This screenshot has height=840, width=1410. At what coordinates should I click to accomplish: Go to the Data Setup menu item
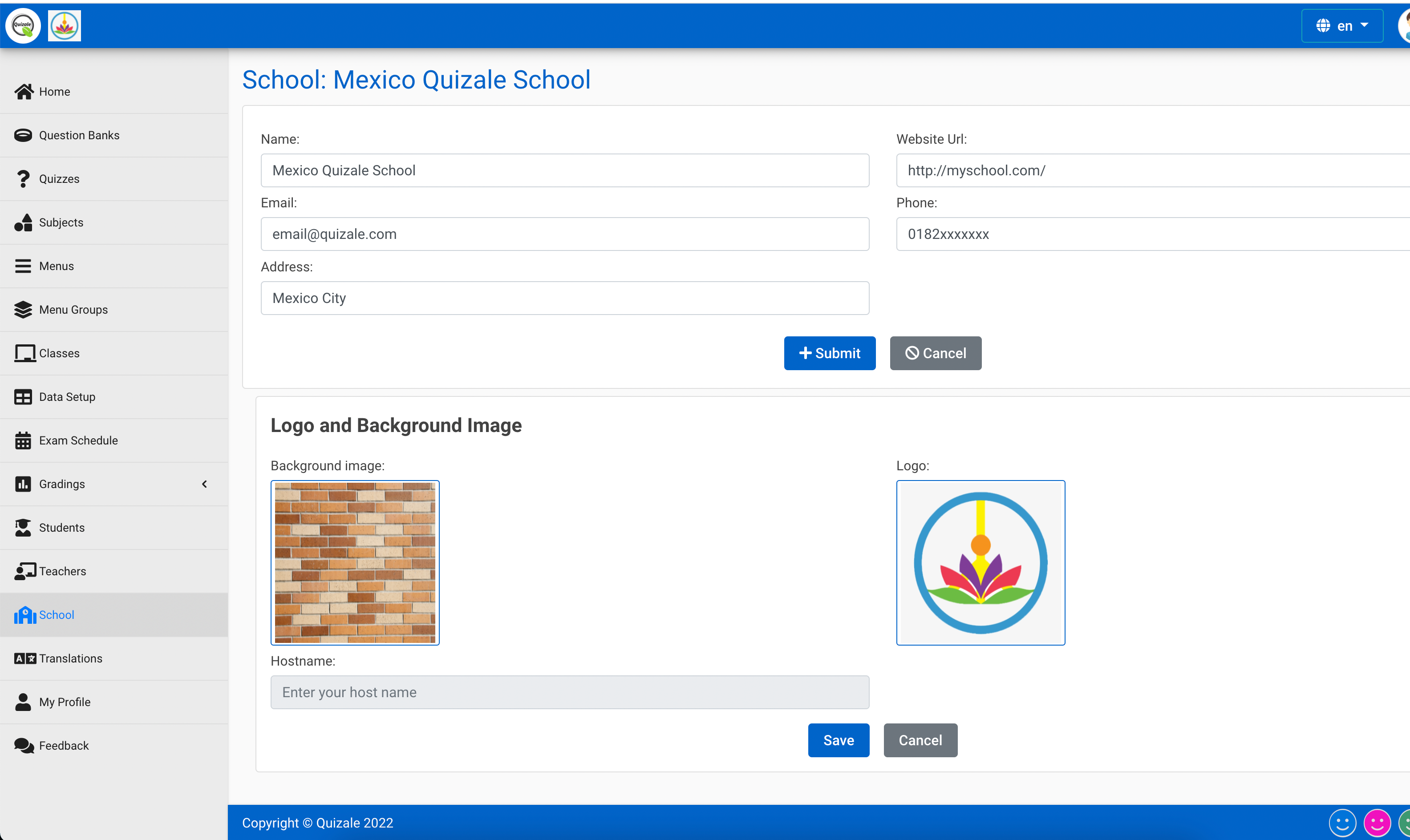click(67, 396)
